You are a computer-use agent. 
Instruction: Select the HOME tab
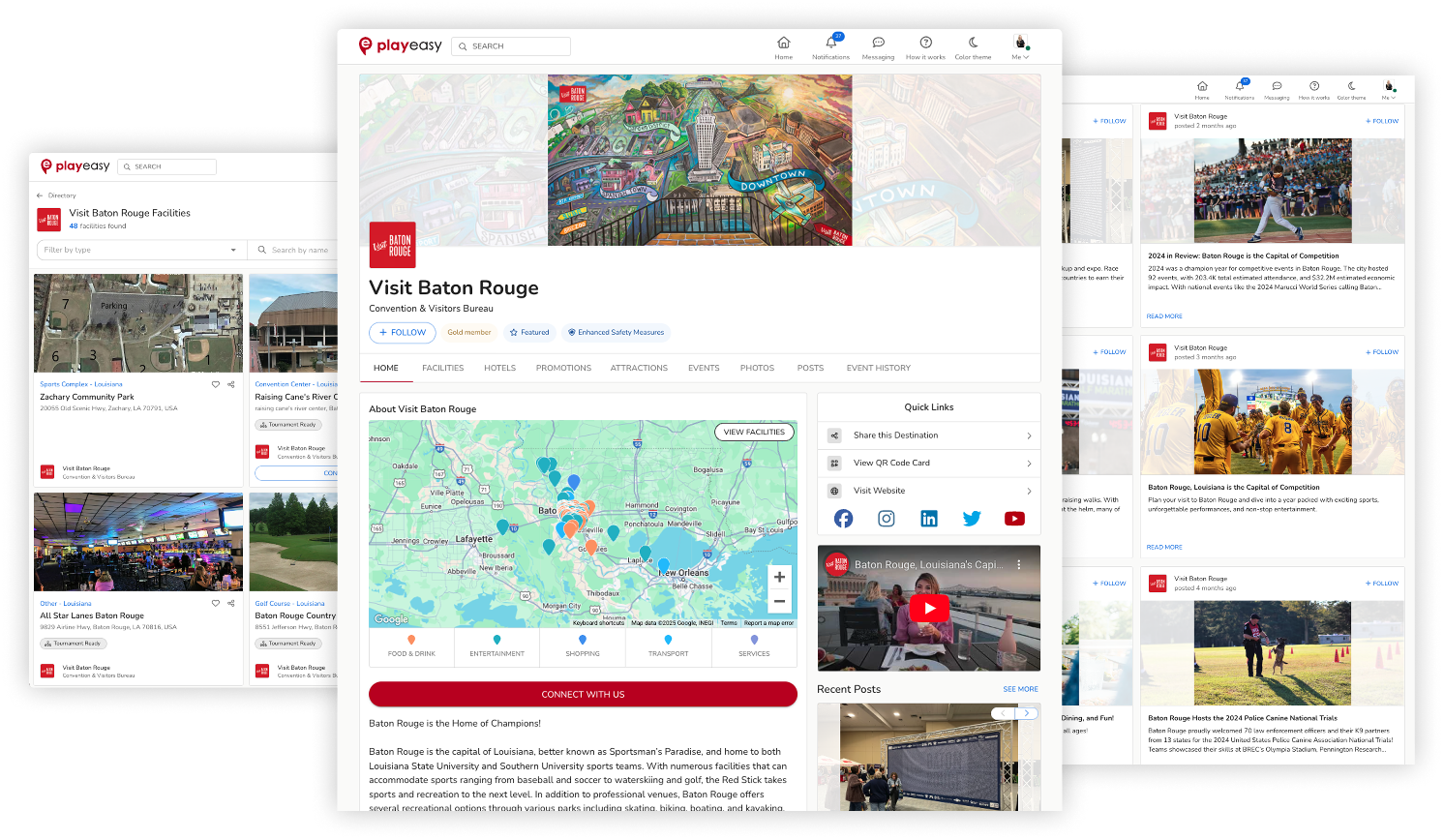click(386, 368)
